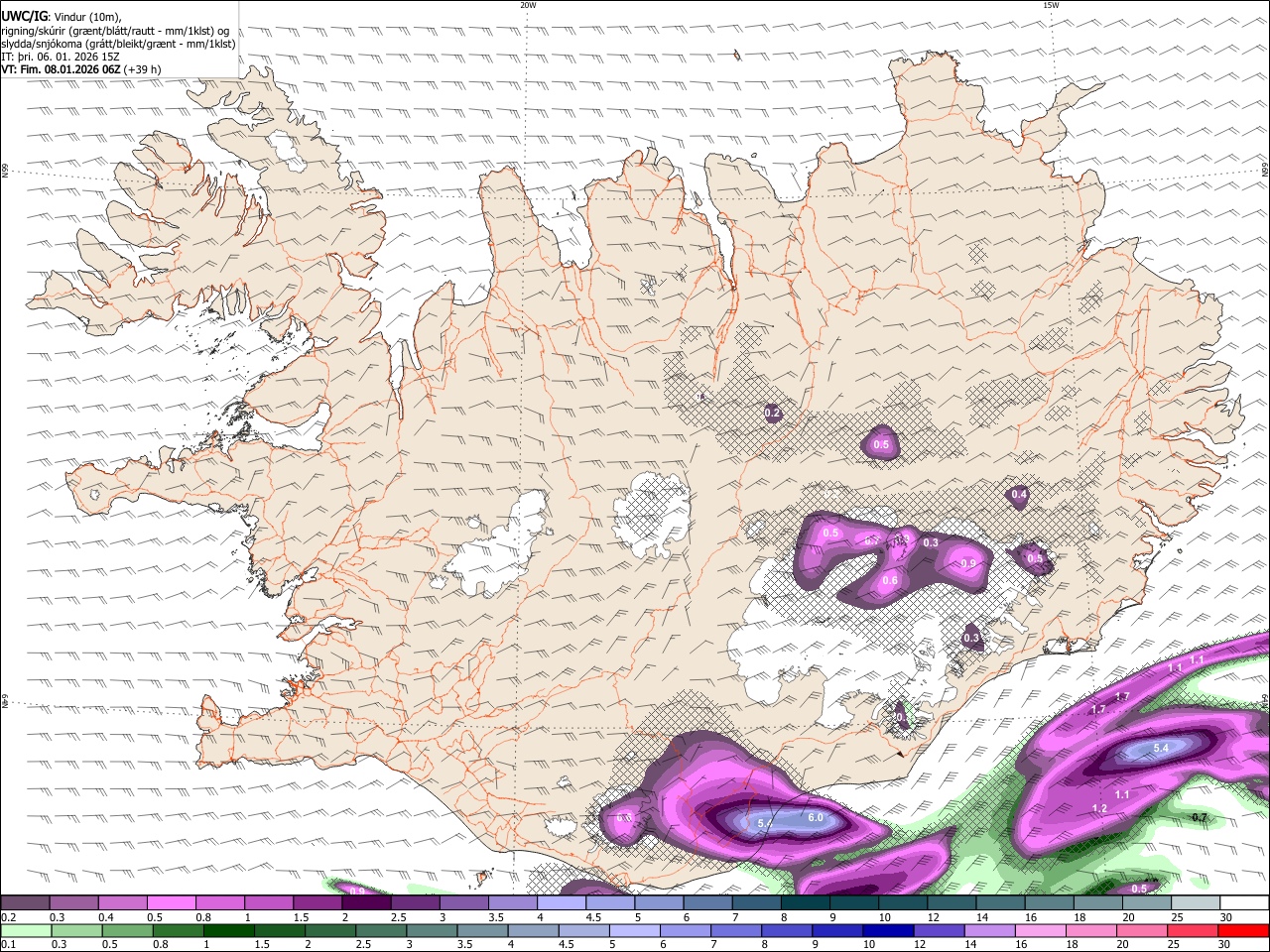The height and width of the screenshot is (952, 1270).
Task: Click the 'IT: þri. 06. 01. 2026 15Z' line
Action: pos(61,57)
